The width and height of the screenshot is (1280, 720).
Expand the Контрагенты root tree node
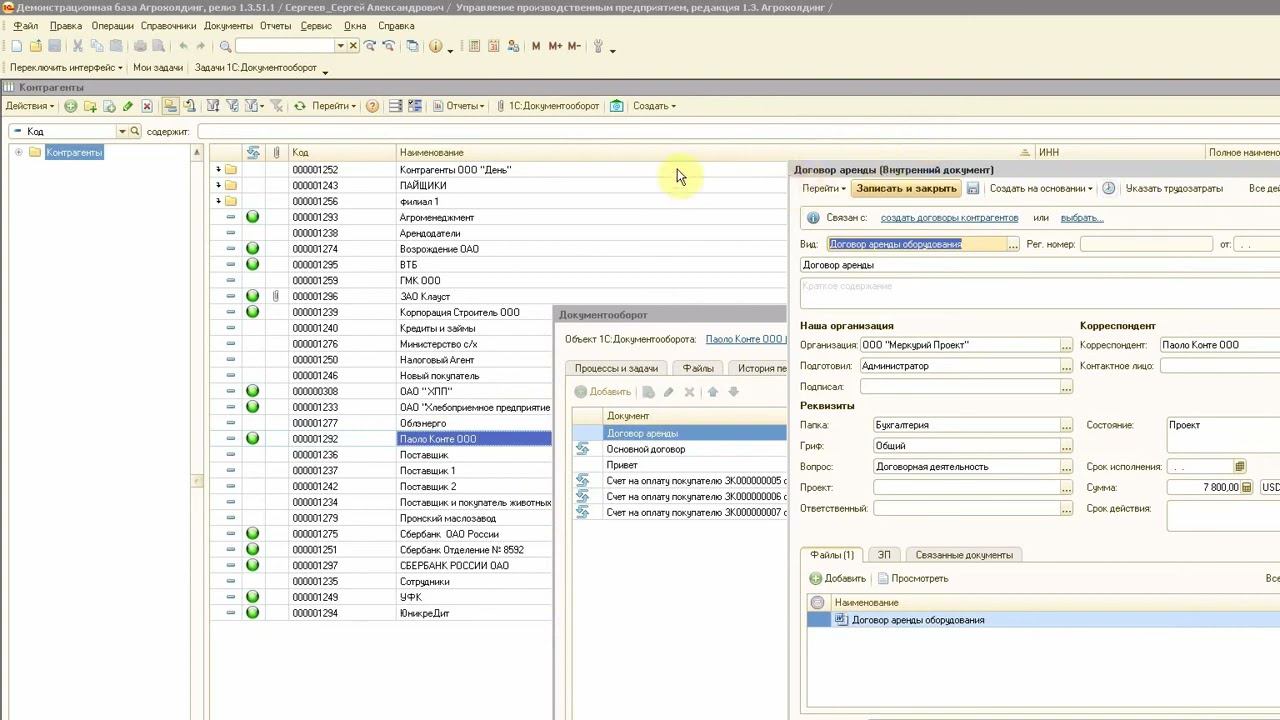pyautogui.click(x=18, y=152)
